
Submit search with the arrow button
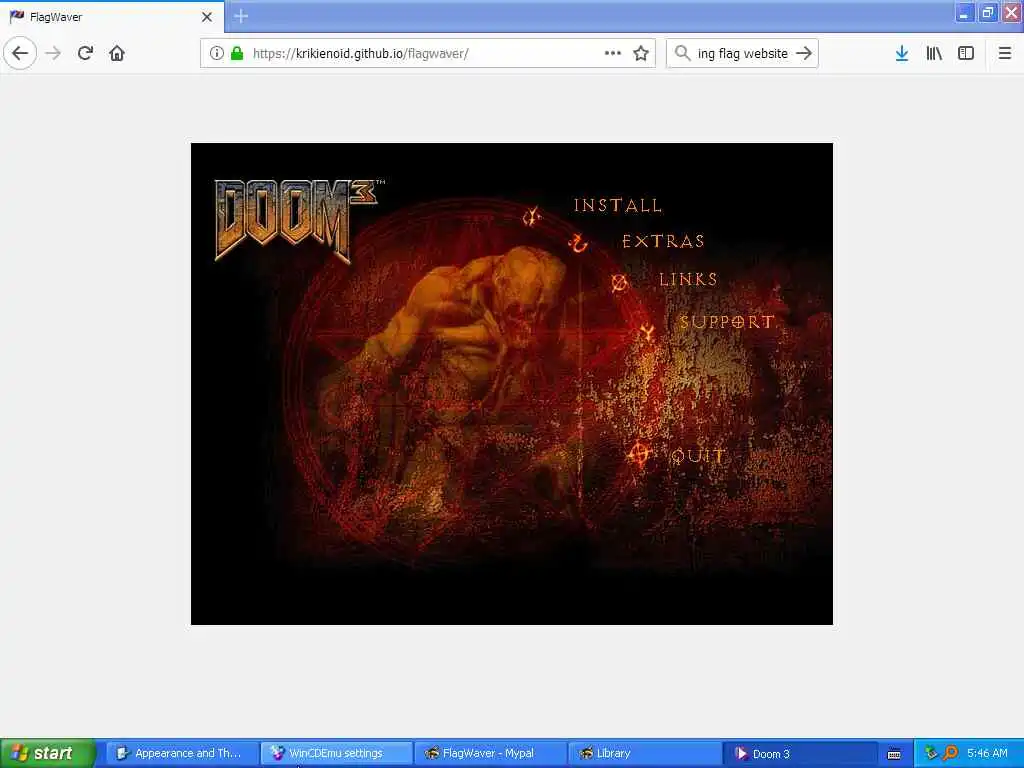(804, 53)
